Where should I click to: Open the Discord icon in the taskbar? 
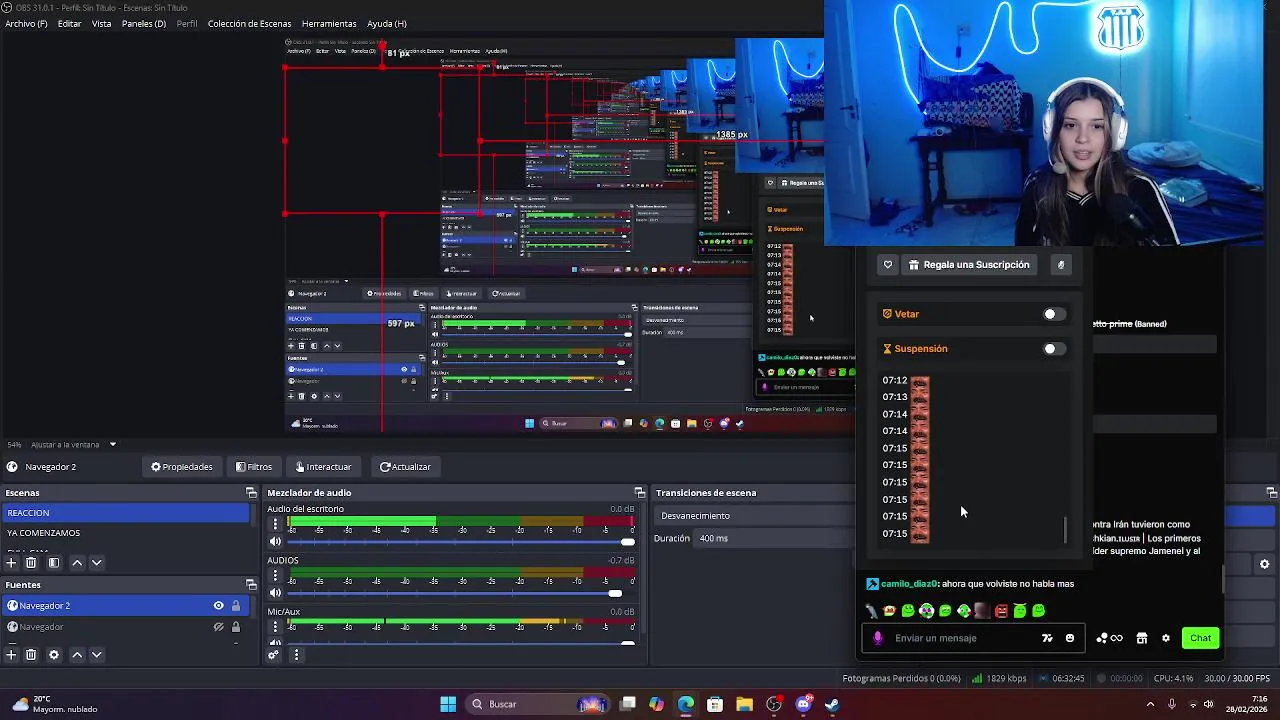tap(803, 704)
